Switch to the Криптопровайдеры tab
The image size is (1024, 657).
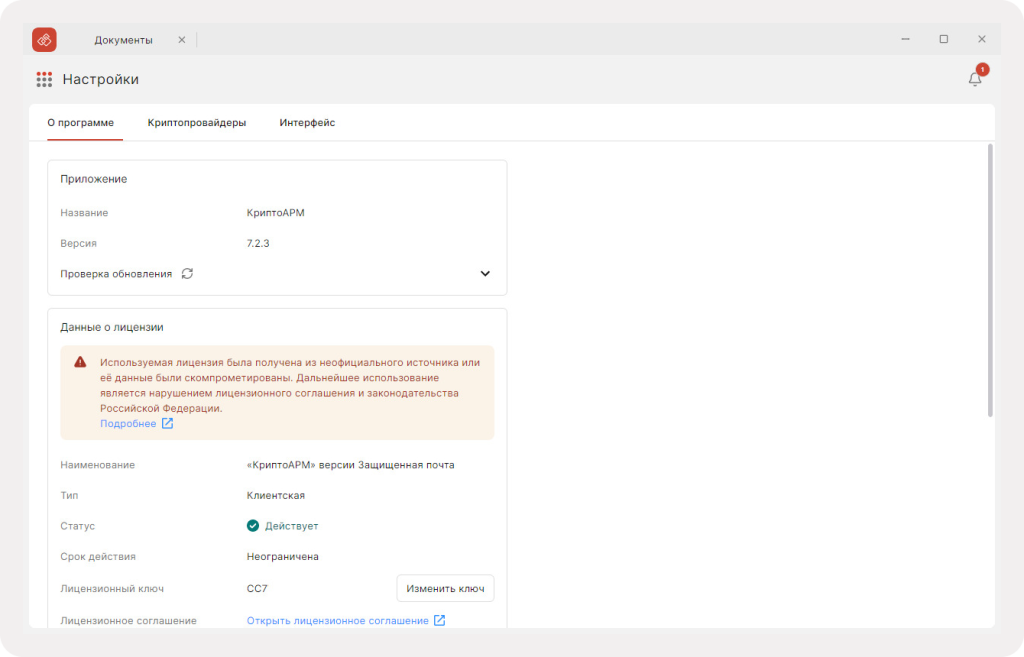point(197,123)
